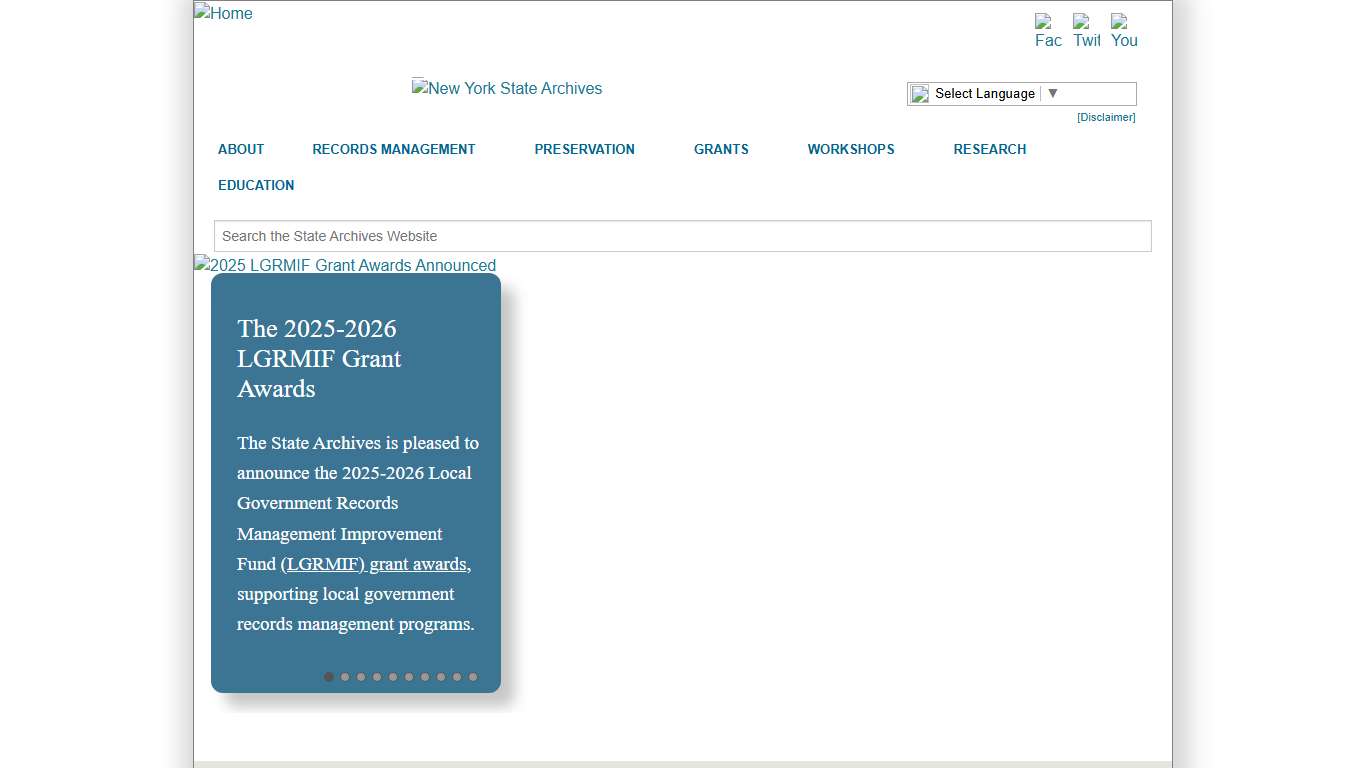Open the New York State Archives logo
The image size is (1366, 768).
[x=507, y=88]
